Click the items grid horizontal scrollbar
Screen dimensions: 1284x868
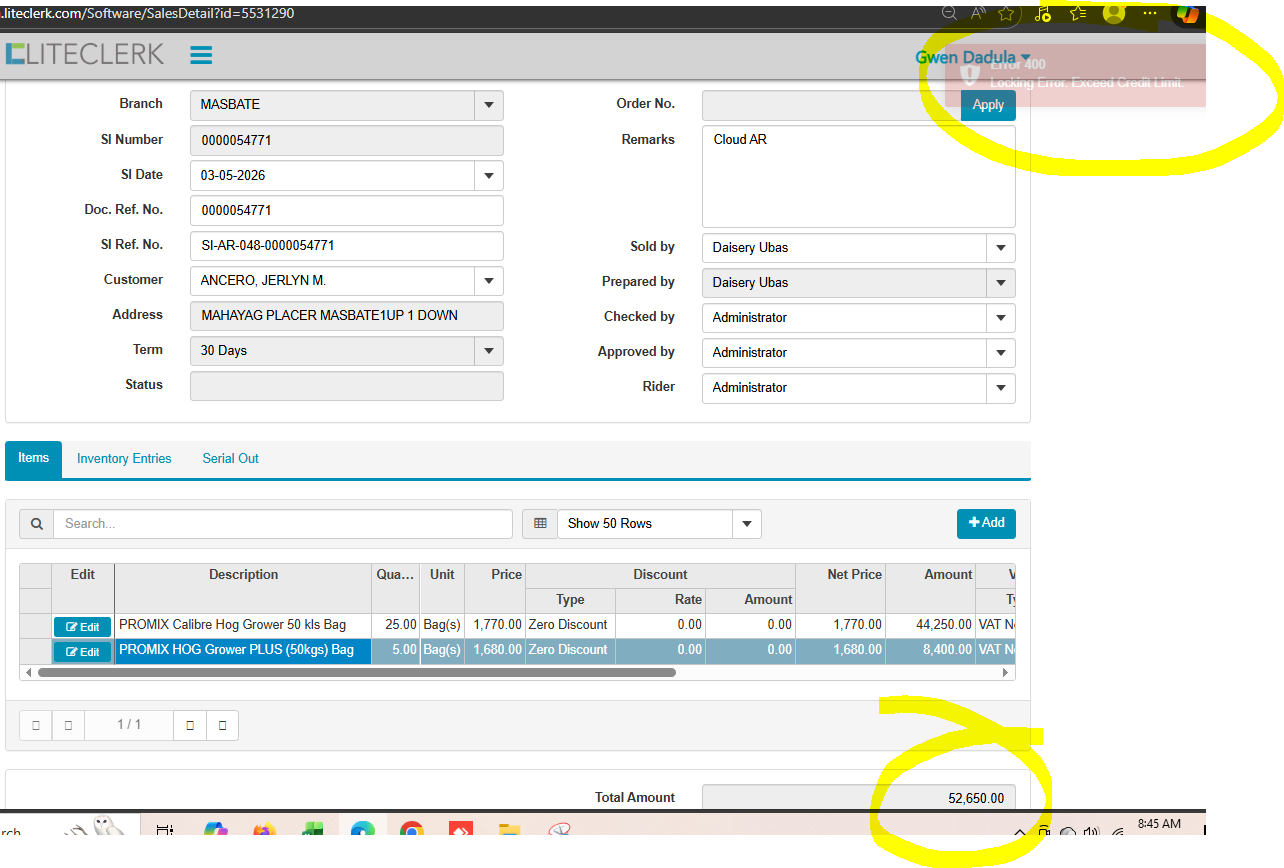tap(356, 673)
